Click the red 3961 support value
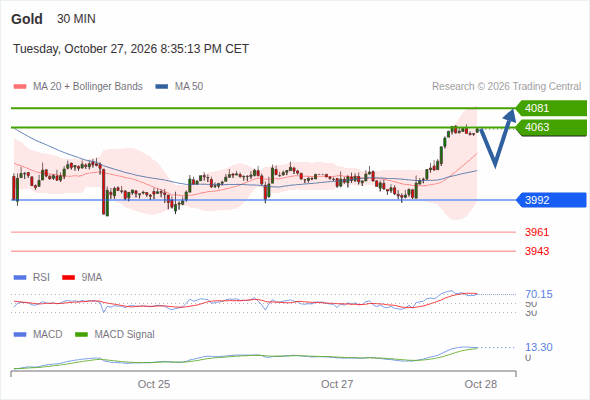 point(537,232)
